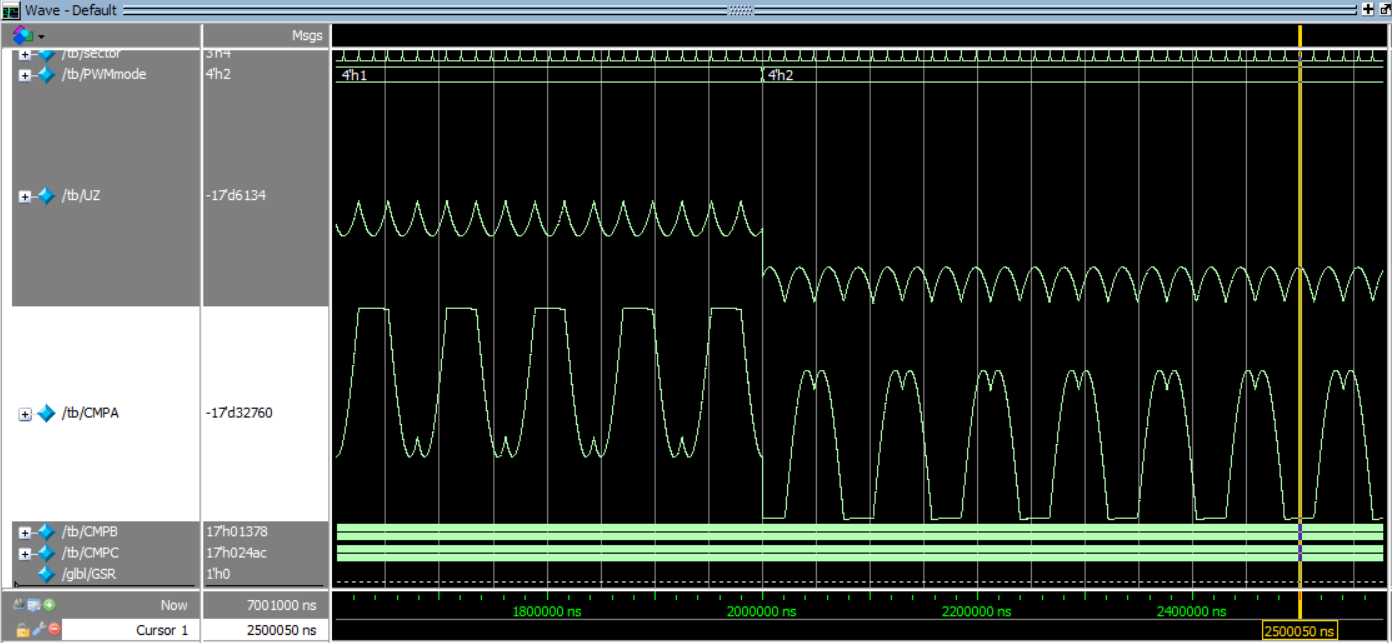Click the Now label

(x=173, y=605)
